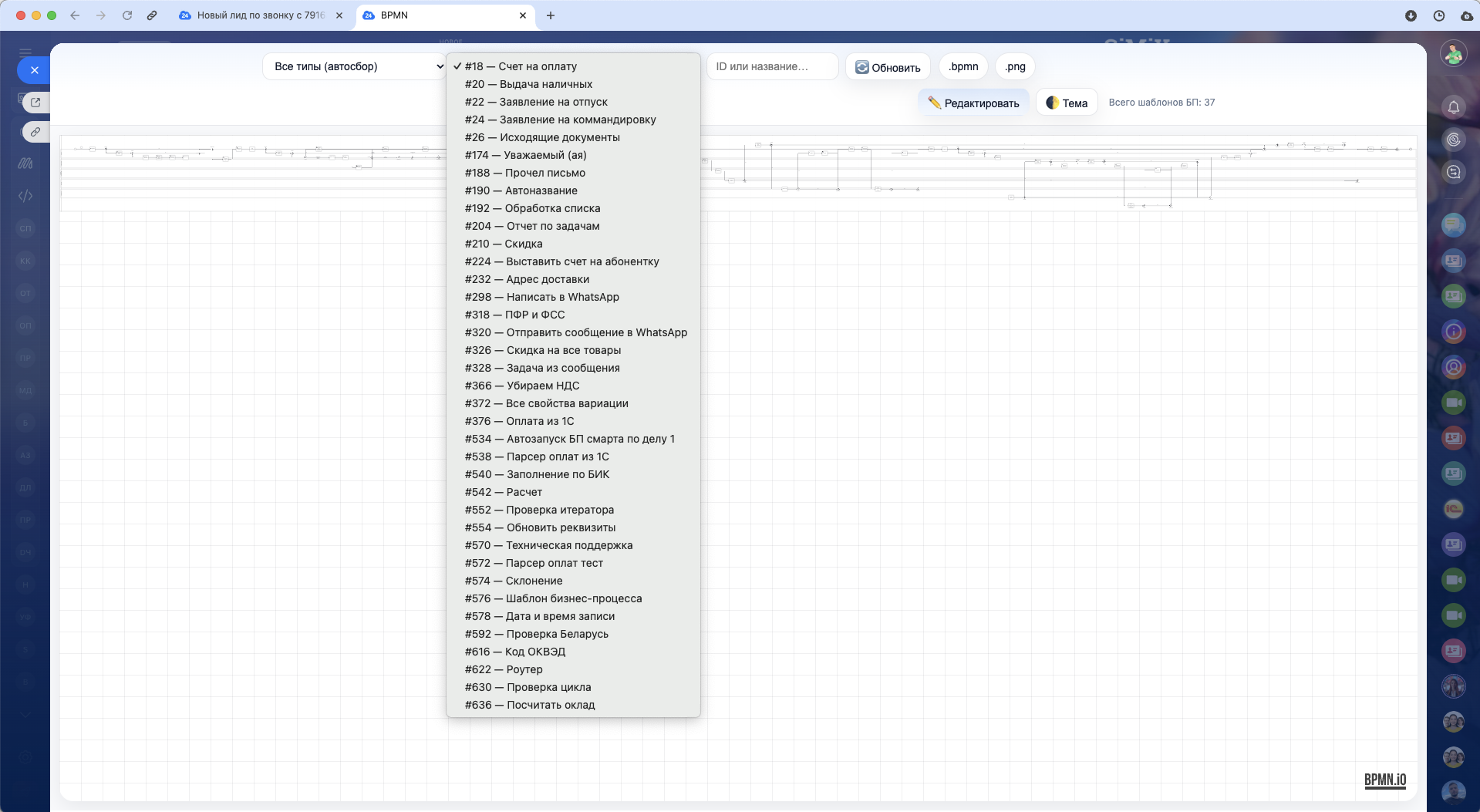1480x812 pixels.
Task: Export diagram as .png
Action: pyautogui.click(x=1015, y=66)
